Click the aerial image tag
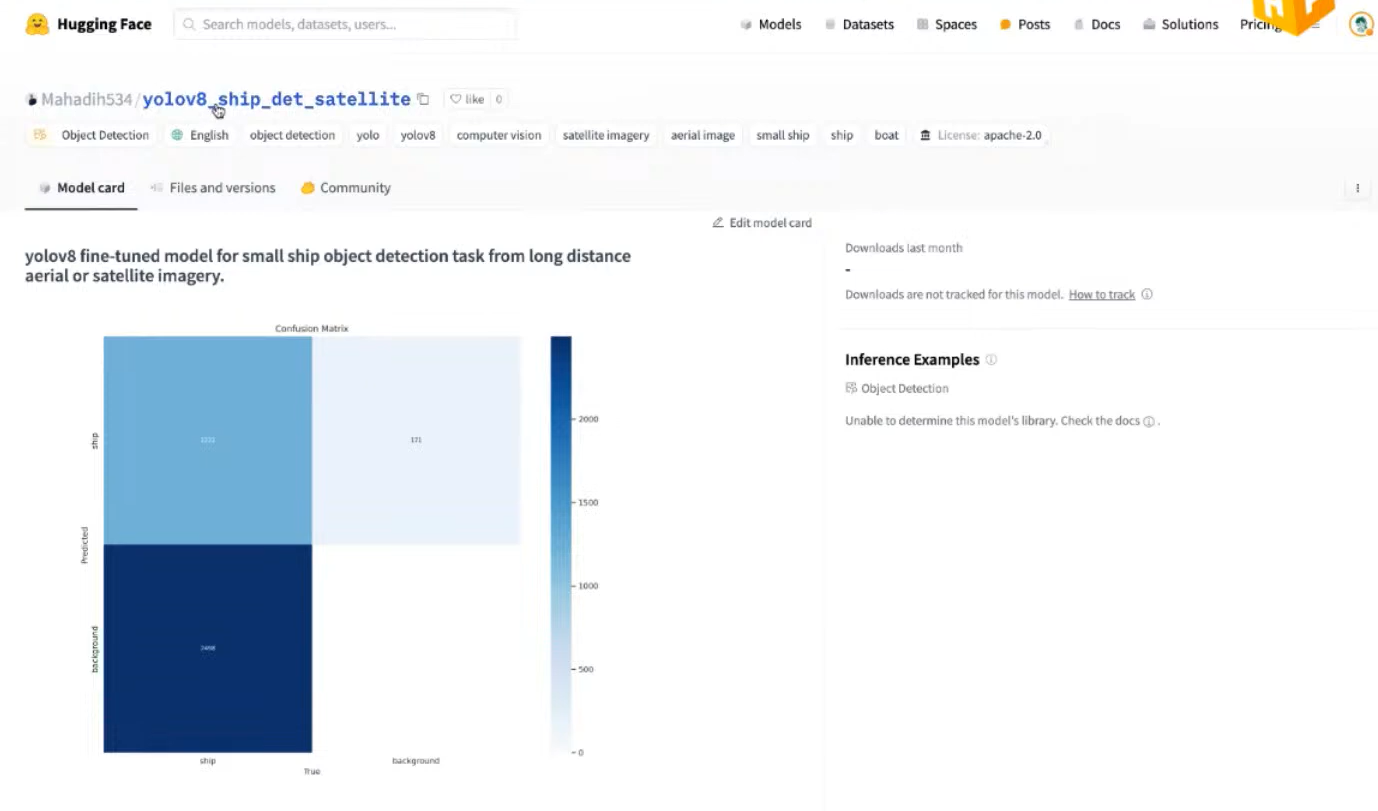This screenshot has height=811, width=1378. coord(703,135)
